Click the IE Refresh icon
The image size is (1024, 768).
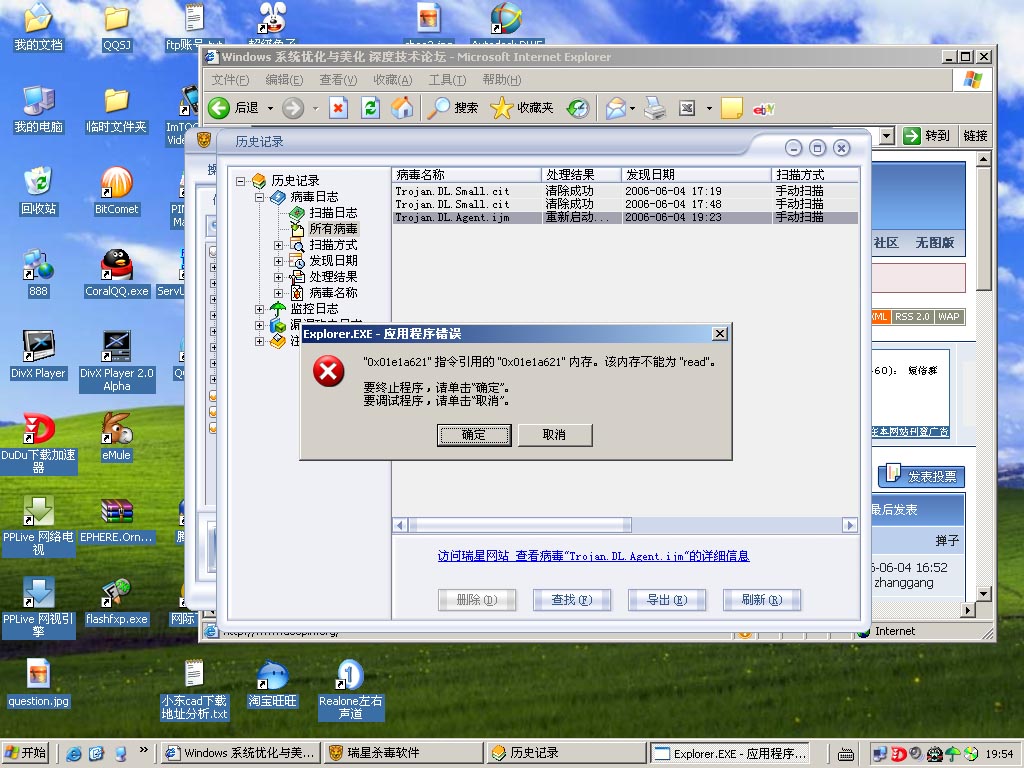click(370, 108)
